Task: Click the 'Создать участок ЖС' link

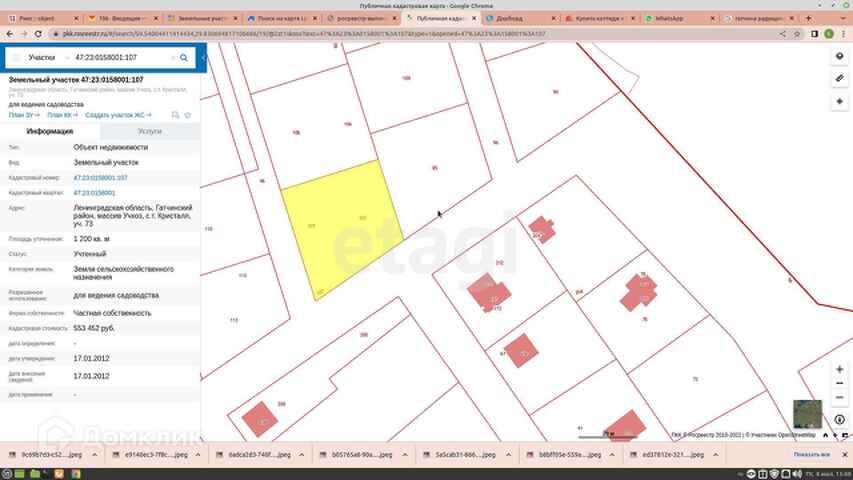Action: [x=118, y=115]
